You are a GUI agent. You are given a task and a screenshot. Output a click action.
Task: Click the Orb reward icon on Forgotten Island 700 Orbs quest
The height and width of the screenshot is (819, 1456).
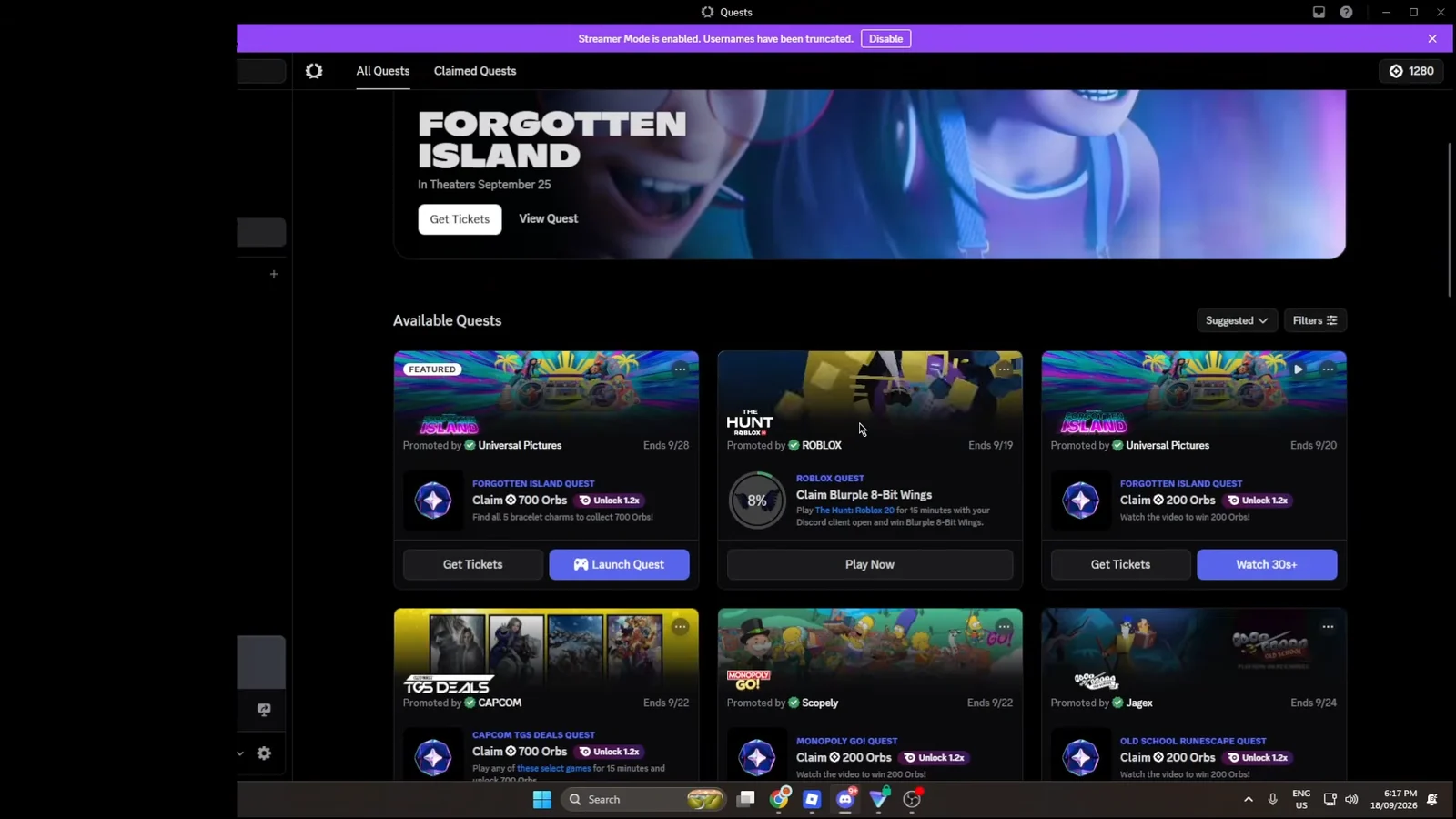click(433, 500)
